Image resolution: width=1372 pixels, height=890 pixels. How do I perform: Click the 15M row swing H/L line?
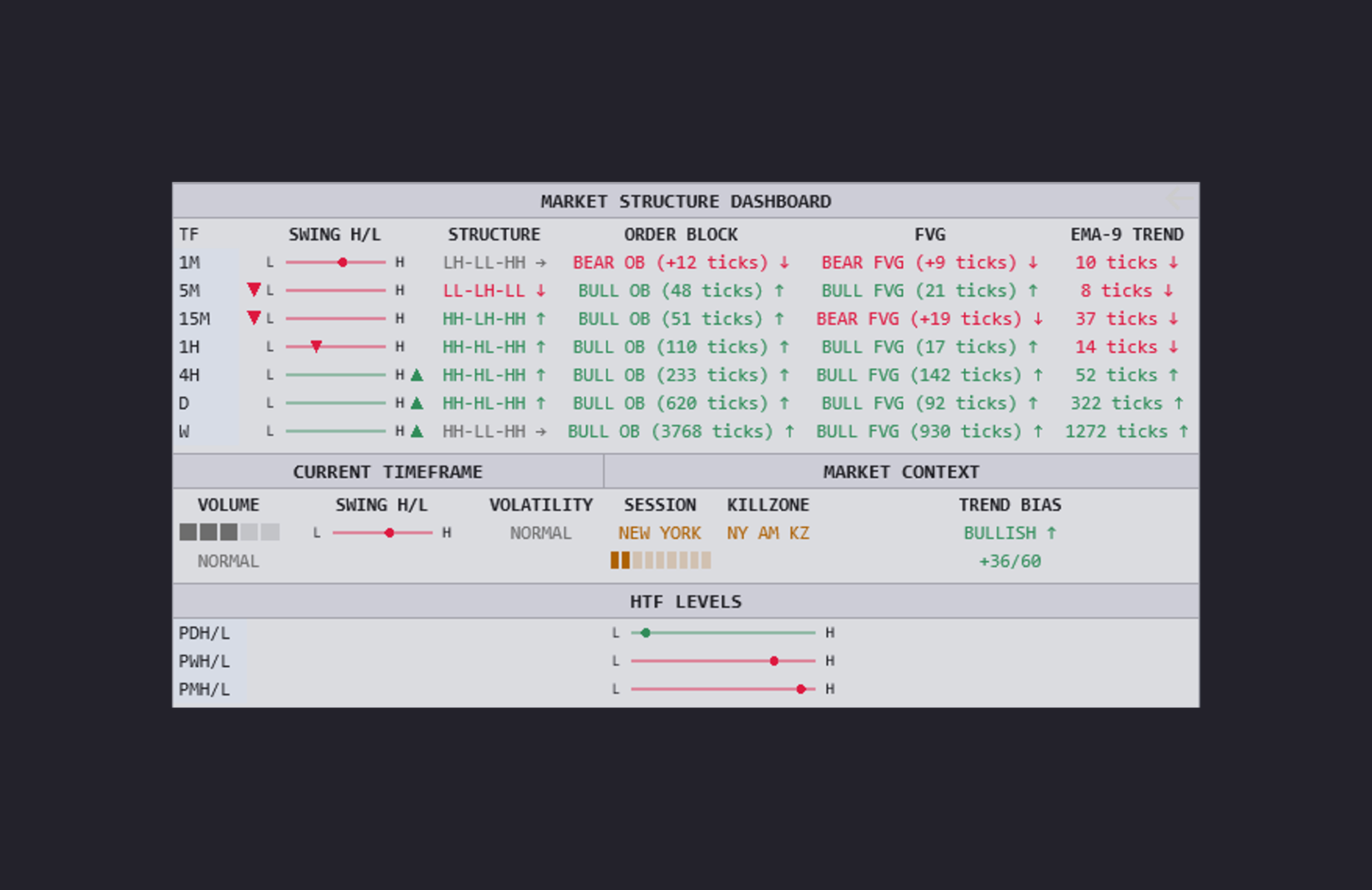[336, 318]
